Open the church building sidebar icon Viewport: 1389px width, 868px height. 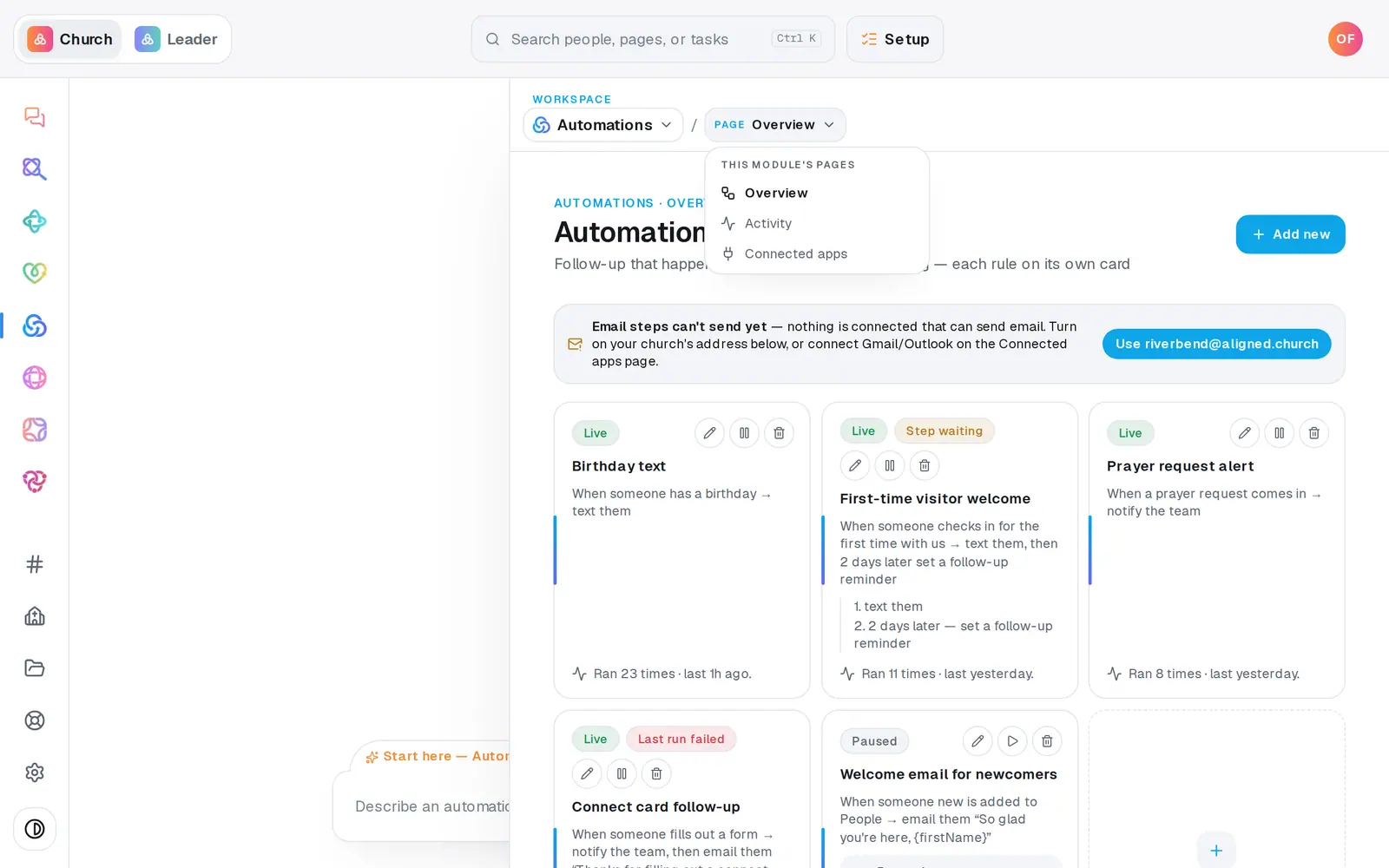(x=35, y=616)
